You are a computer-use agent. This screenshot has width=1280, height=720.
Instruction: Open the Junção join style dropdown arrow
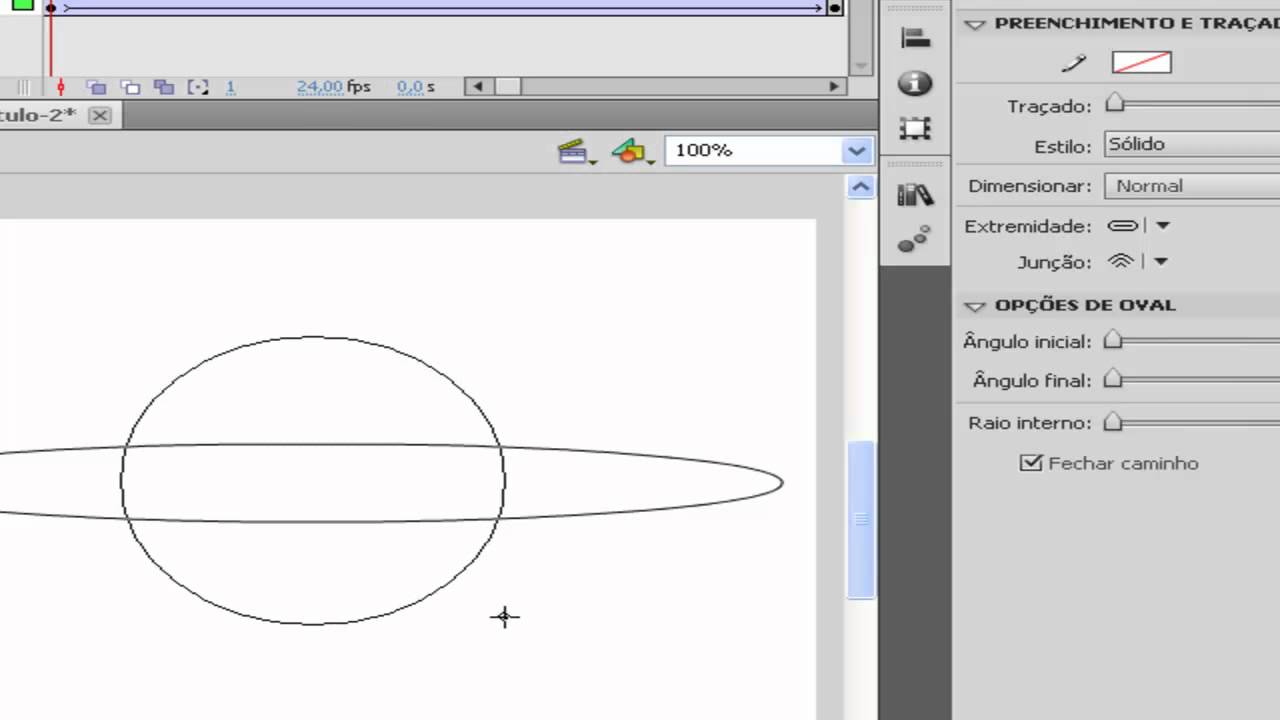pyautogui.click(x=1161, y=262)
